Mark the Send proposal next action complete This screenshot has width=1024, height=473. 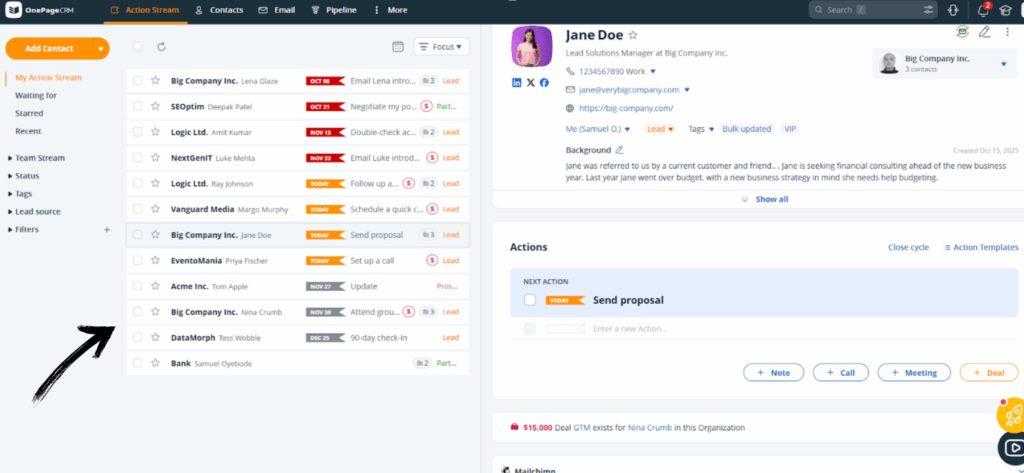[530, 300]
